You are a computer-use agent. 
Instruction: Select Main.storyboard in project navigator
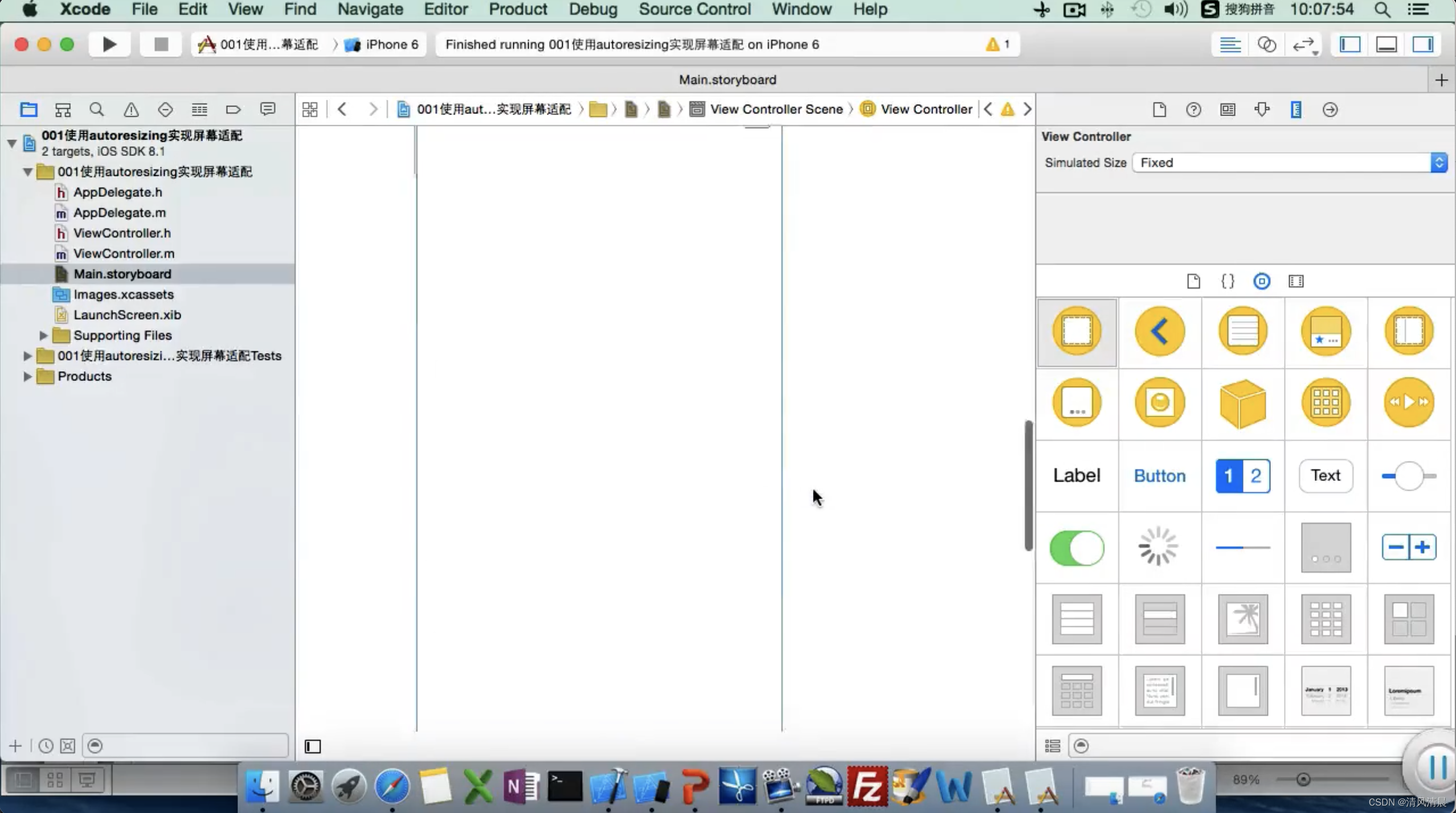tap(122, 273)
